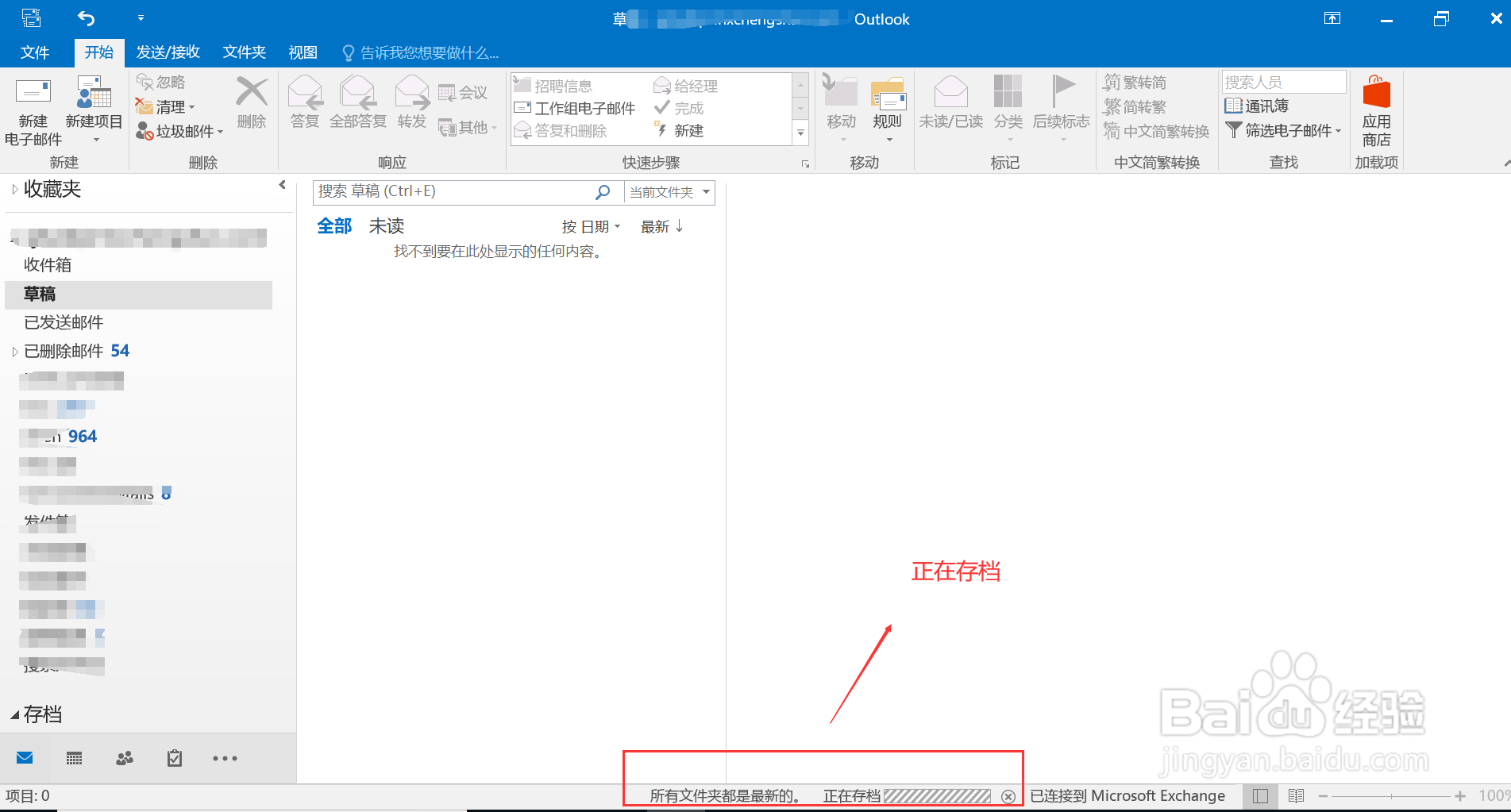Collapse the Archive (存档) section
Screen dimensions: 1511x812
15,715
